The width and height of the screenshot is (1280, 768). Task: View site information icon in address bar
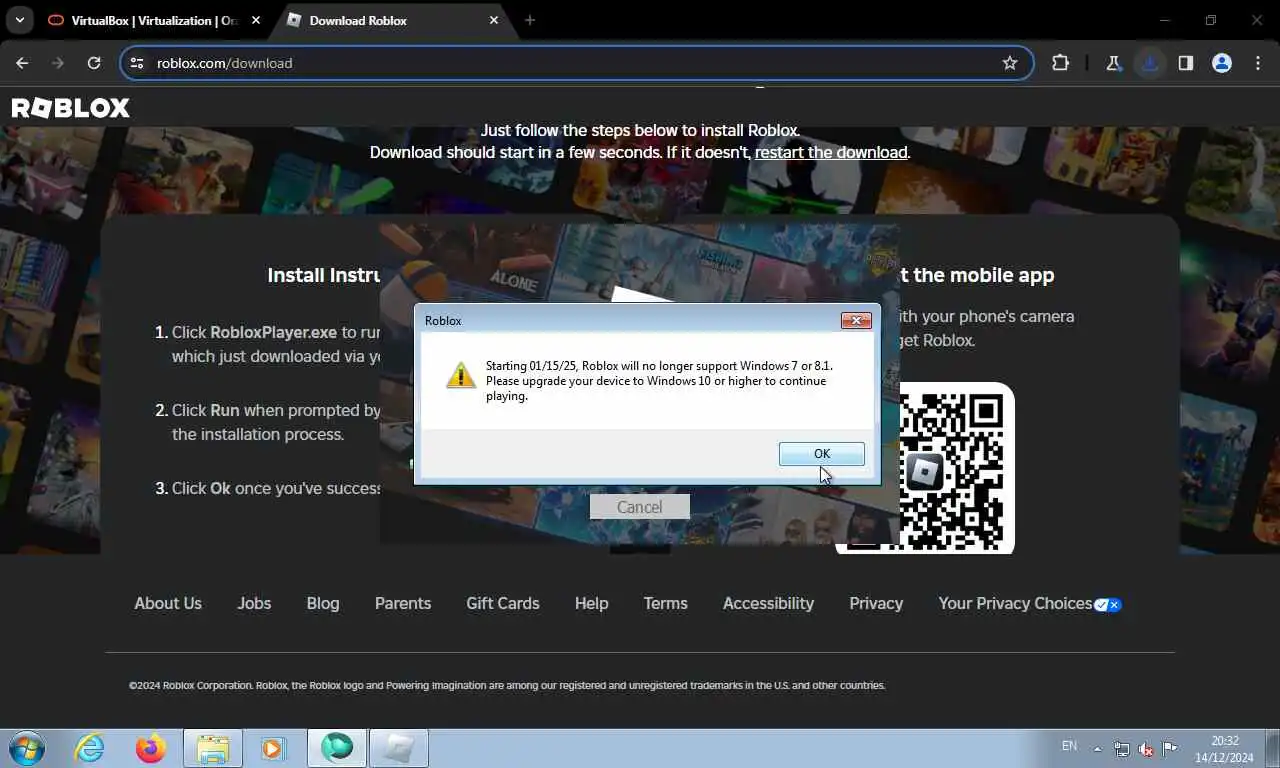click(x=138, y=63)
